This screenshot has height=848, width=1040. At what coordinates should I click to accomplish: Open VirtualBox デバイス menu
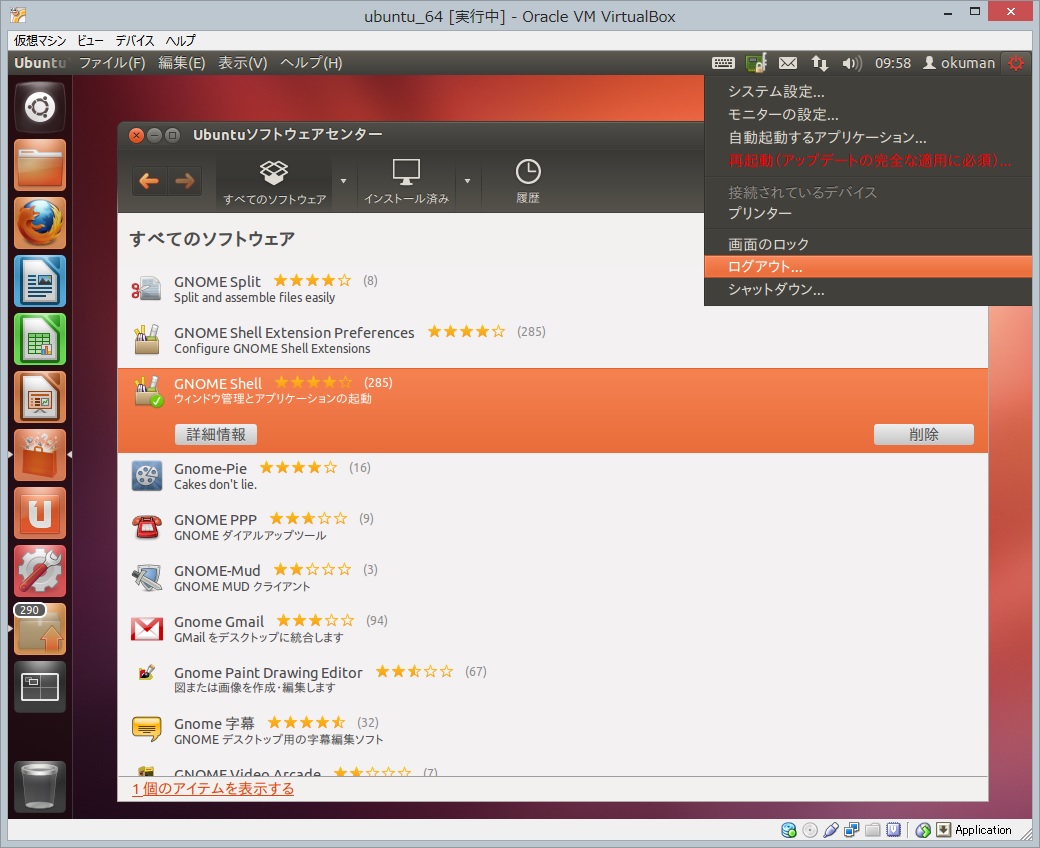pos(135,40)
